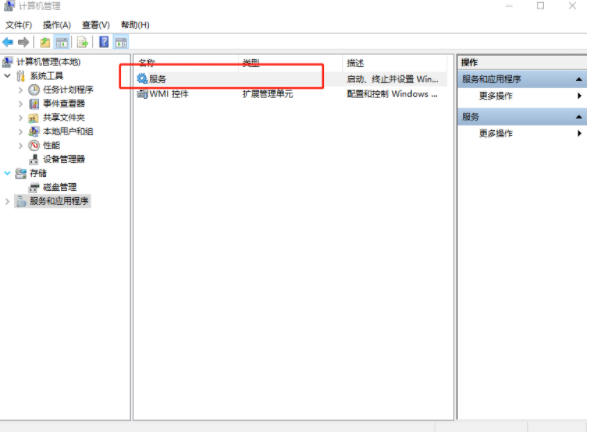The image size is (590, 432).
Task: Click the Up one level folder icon
Action: click(45, 42)
